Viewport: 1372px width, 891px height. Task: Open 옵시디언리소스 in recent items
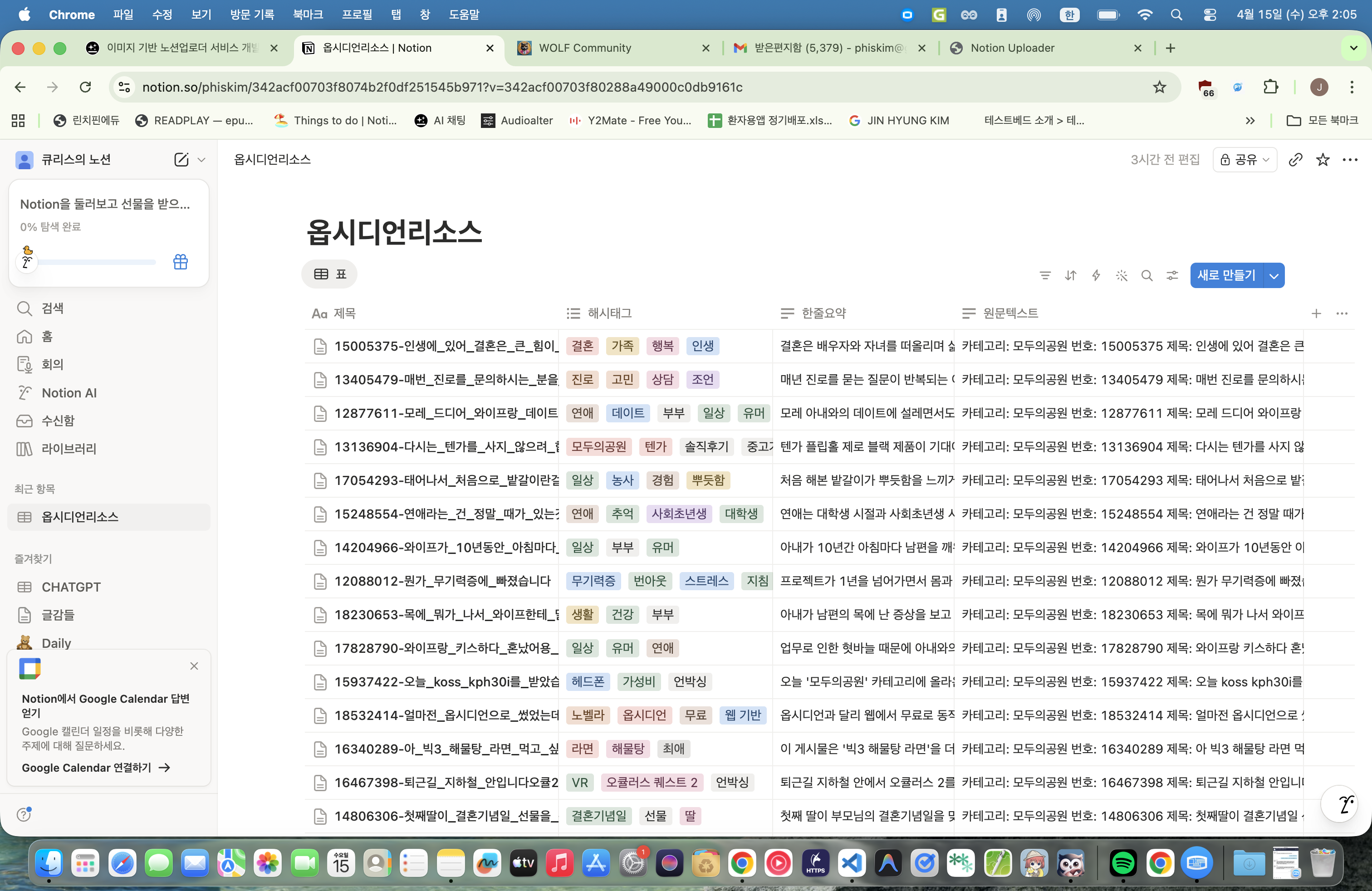[108, 517]
